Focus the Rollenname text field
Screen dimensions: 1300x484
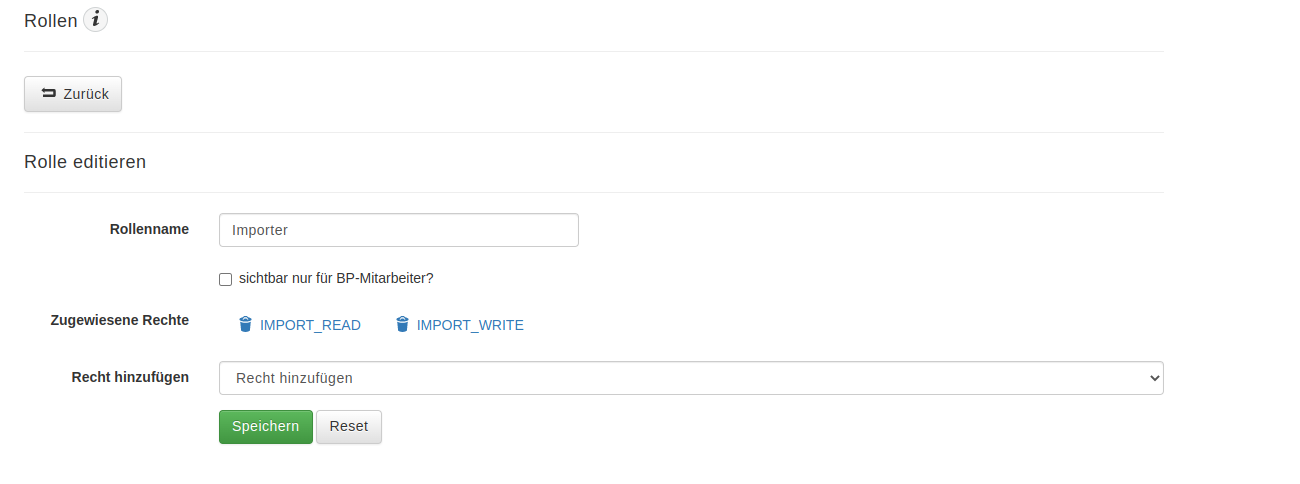coord(399,230)
